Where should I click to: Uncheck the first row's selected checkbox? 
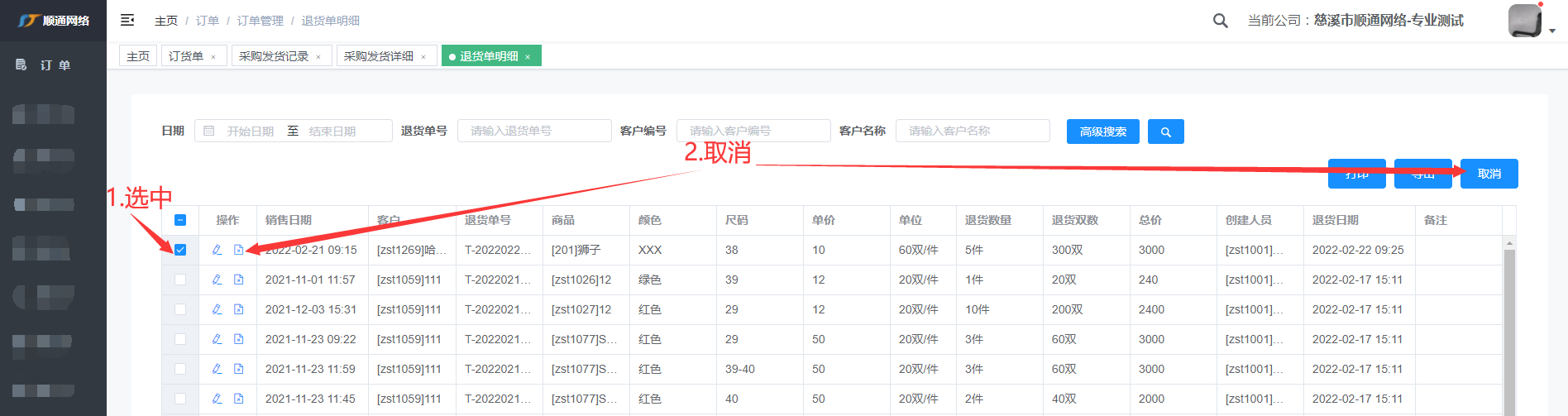click(180, 250)
